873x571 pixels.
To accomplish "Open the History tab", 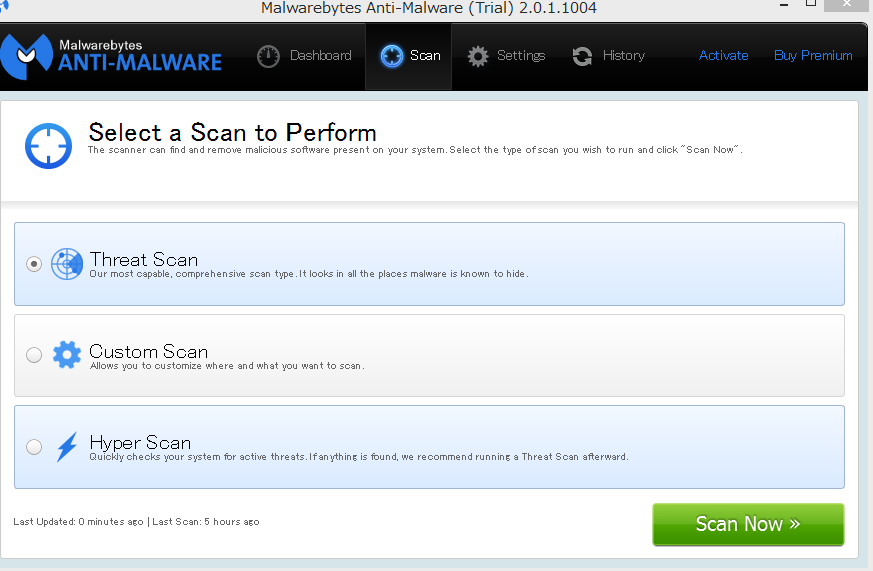I will (609, 56).
